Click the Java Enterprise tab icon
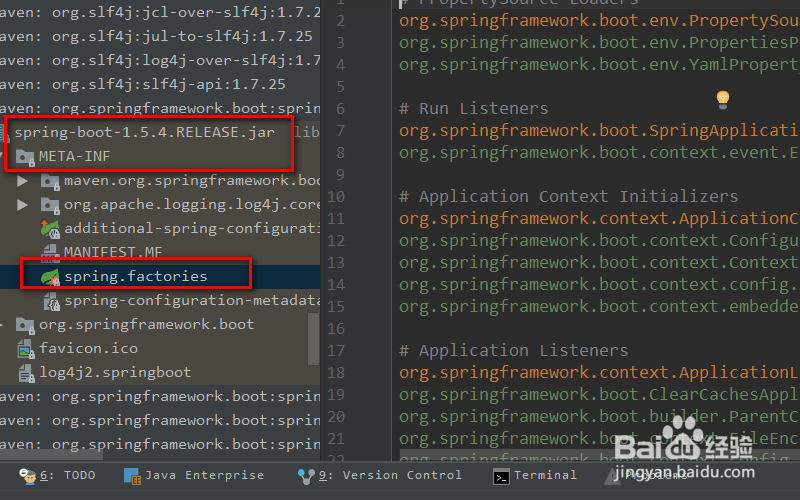Image resolution: width=800 pixels, height=500 pixels. pyautogui.click(x=132, y=476)
